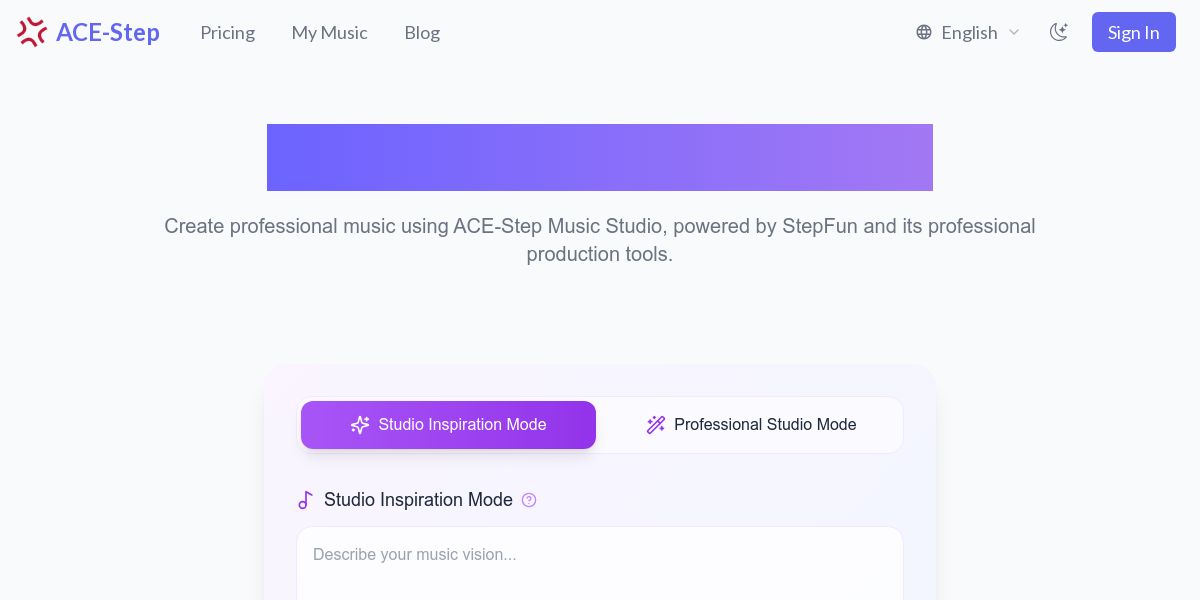
Task: Click the globe language icon
Action: pos(924,32)
